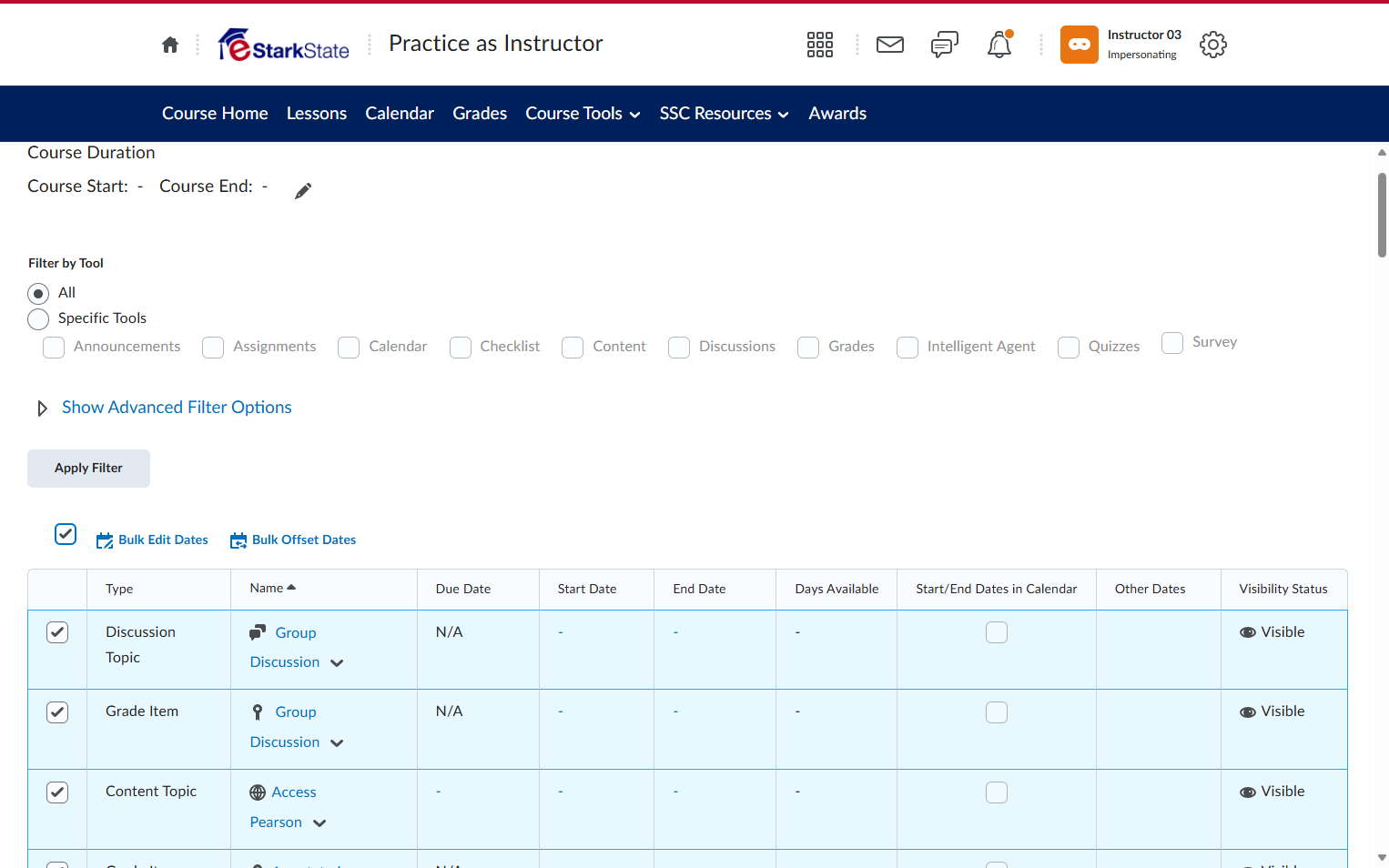Screen dimensions: 1389x868
Task: Open the message alerts envelope icon
Action: tap(890, 45)
